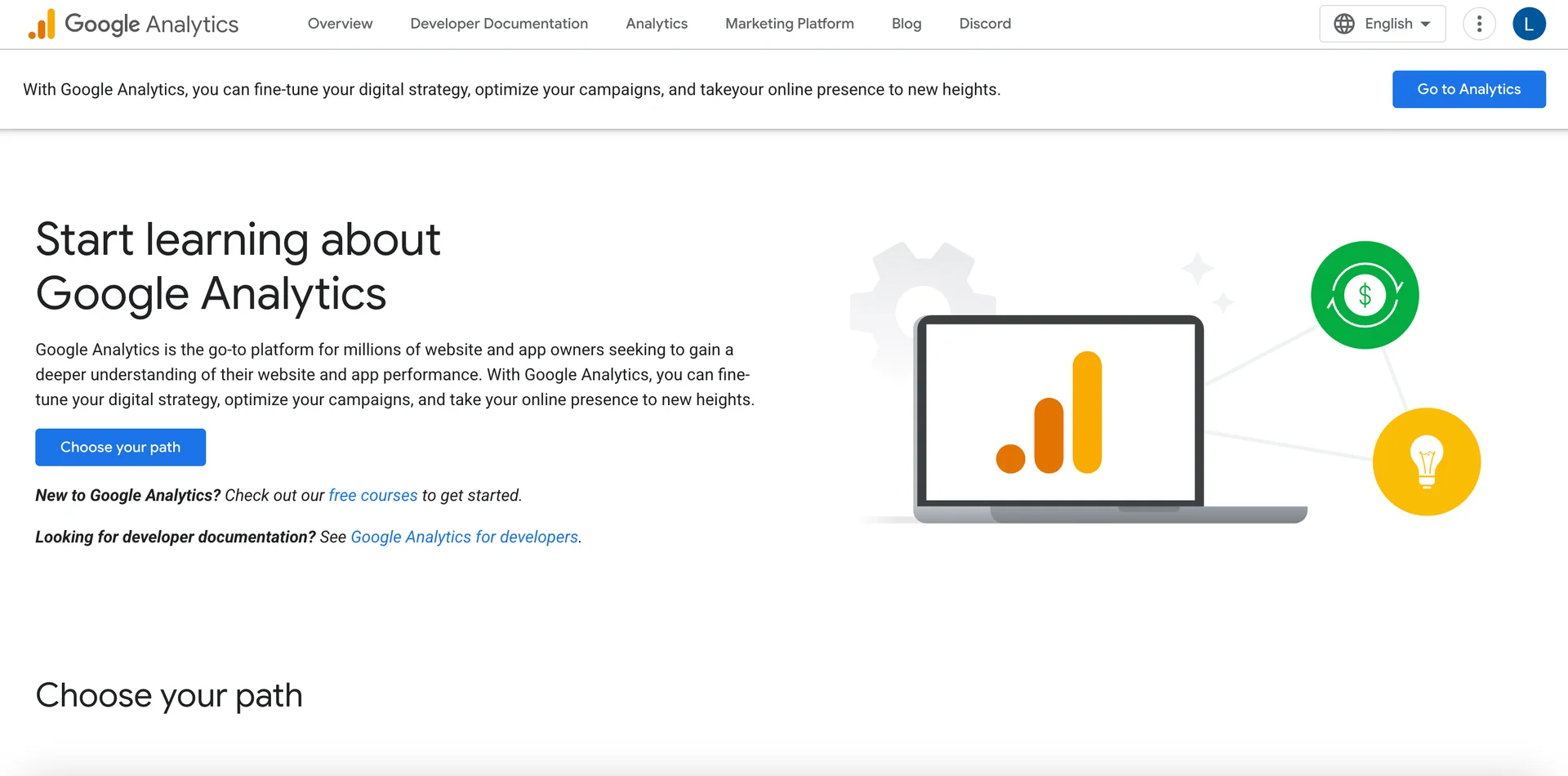The image size is (1568, 776).
Task: Navigate to Marketing Platform
Action: pyautogui.click(x=789, y=24)
